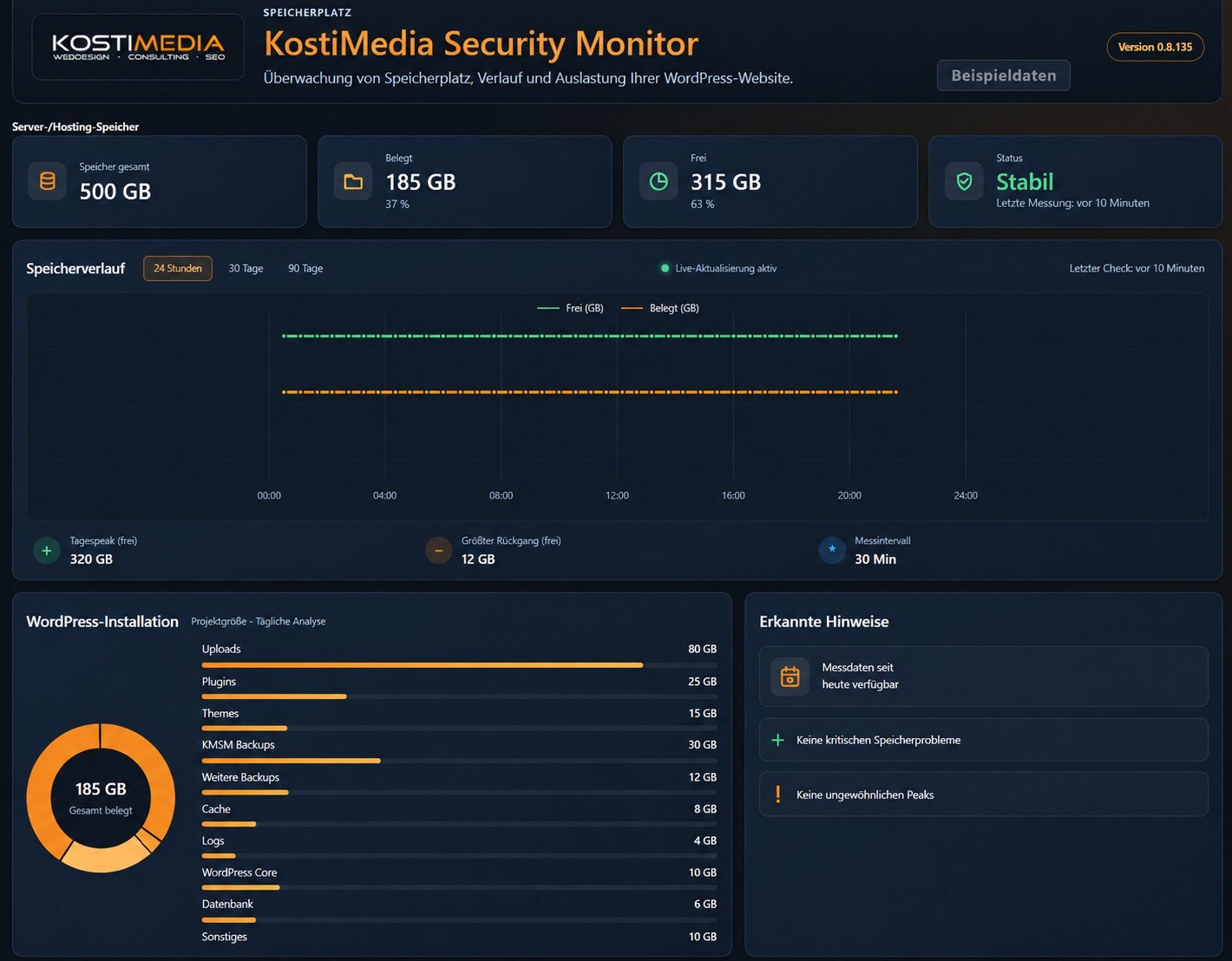Screen dimensions: 1232x961
Task: Click the shield icon in the Status card
Action: [964, 181]
